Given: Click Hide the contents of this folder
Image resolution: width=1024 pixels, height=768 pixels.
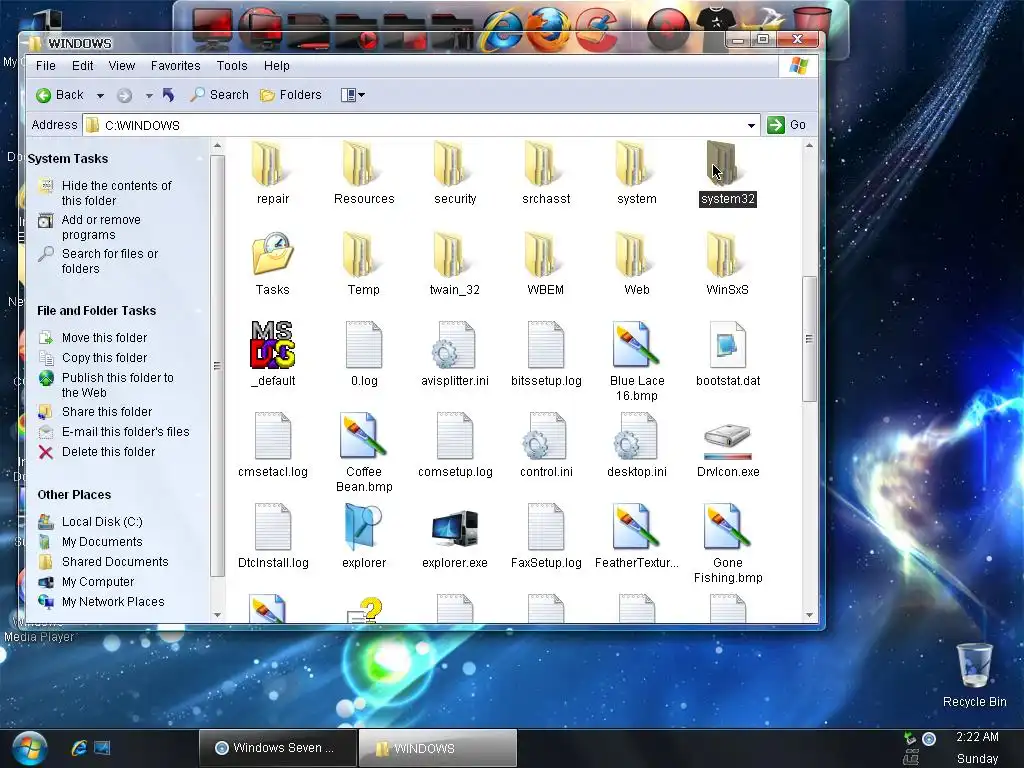Looking at the screenshot, I should [116, 193].
